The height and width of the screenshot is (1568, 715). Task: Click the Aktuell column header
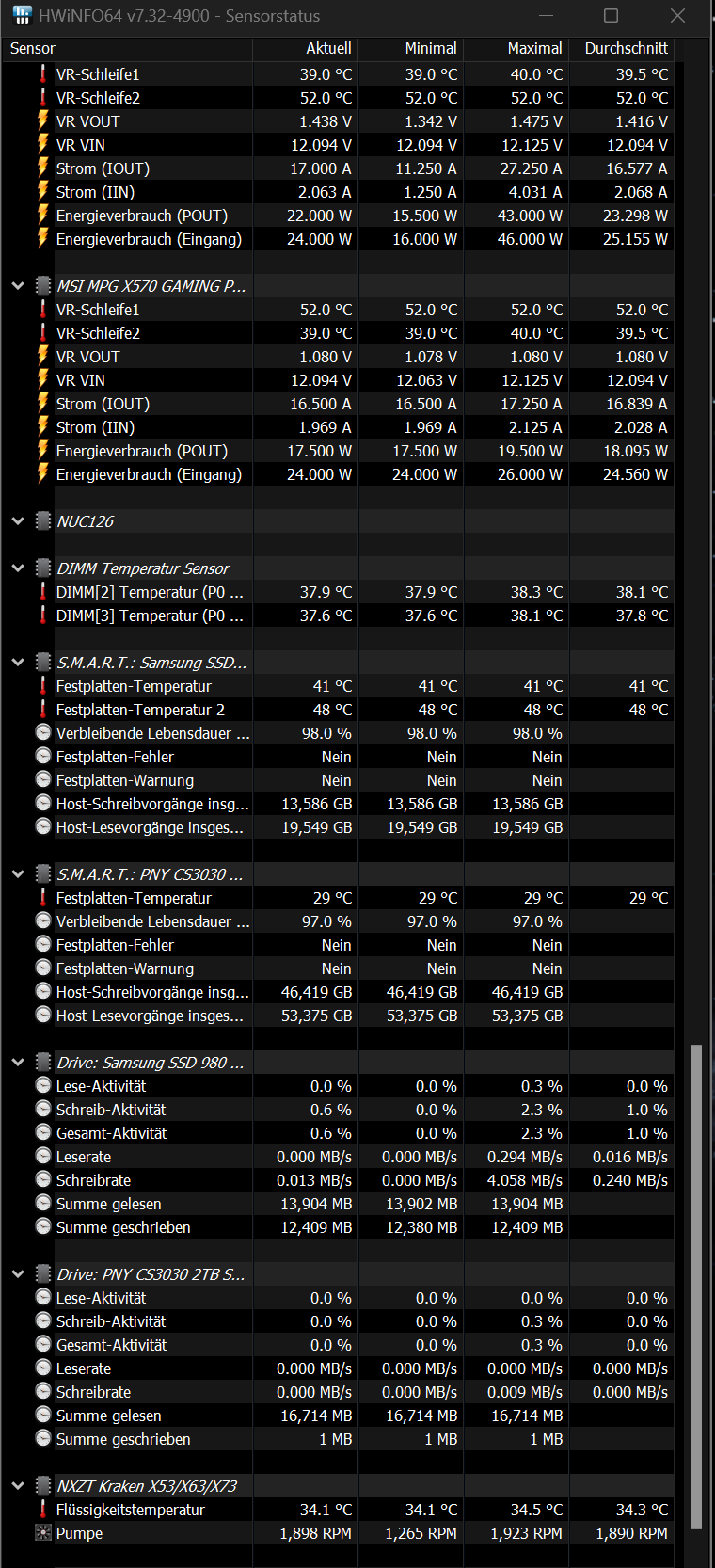pos(305,48)
